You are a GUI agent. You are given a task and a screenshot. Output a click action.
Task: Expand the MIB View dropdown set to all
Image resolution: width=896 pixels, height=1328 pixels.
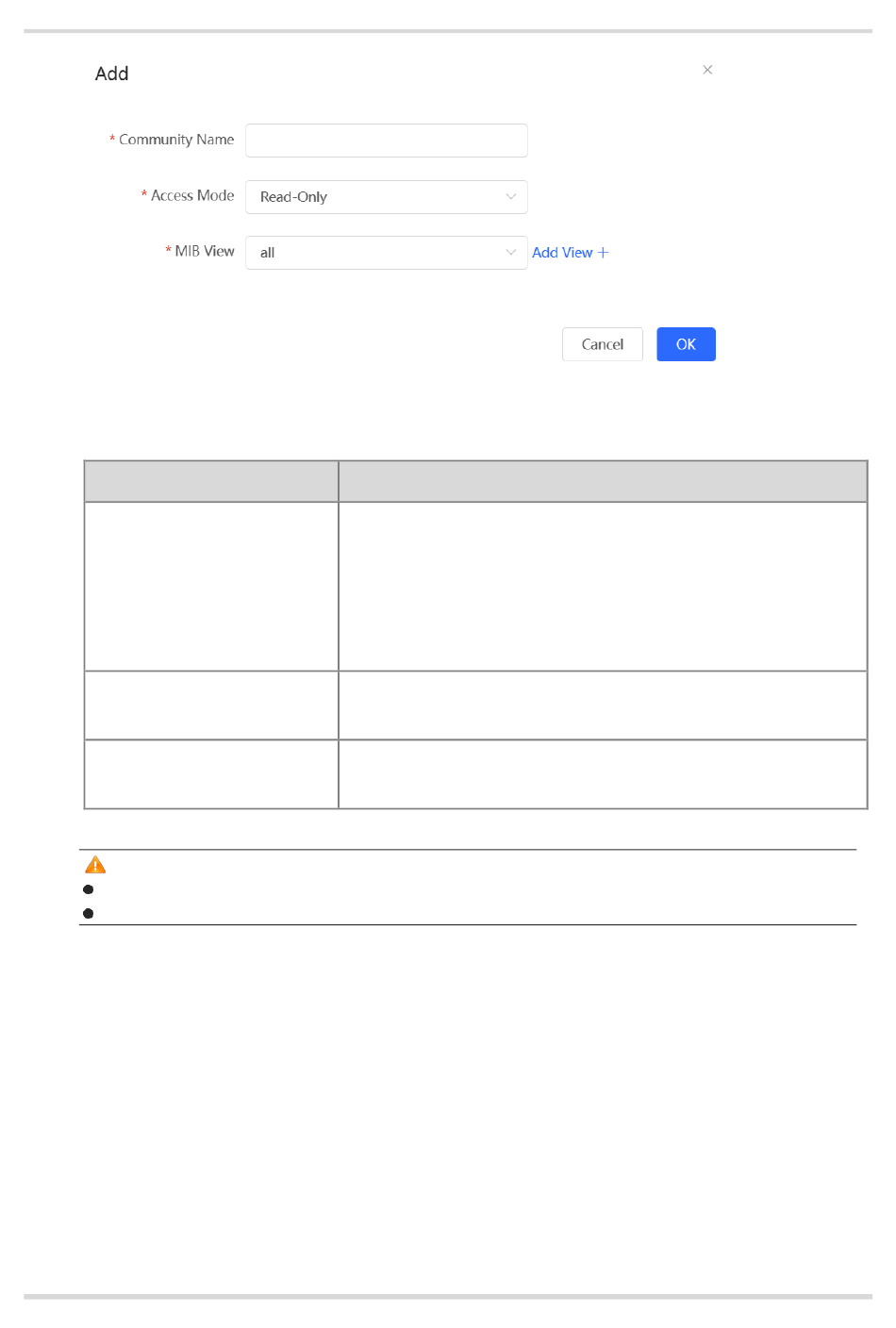point(377,253)
